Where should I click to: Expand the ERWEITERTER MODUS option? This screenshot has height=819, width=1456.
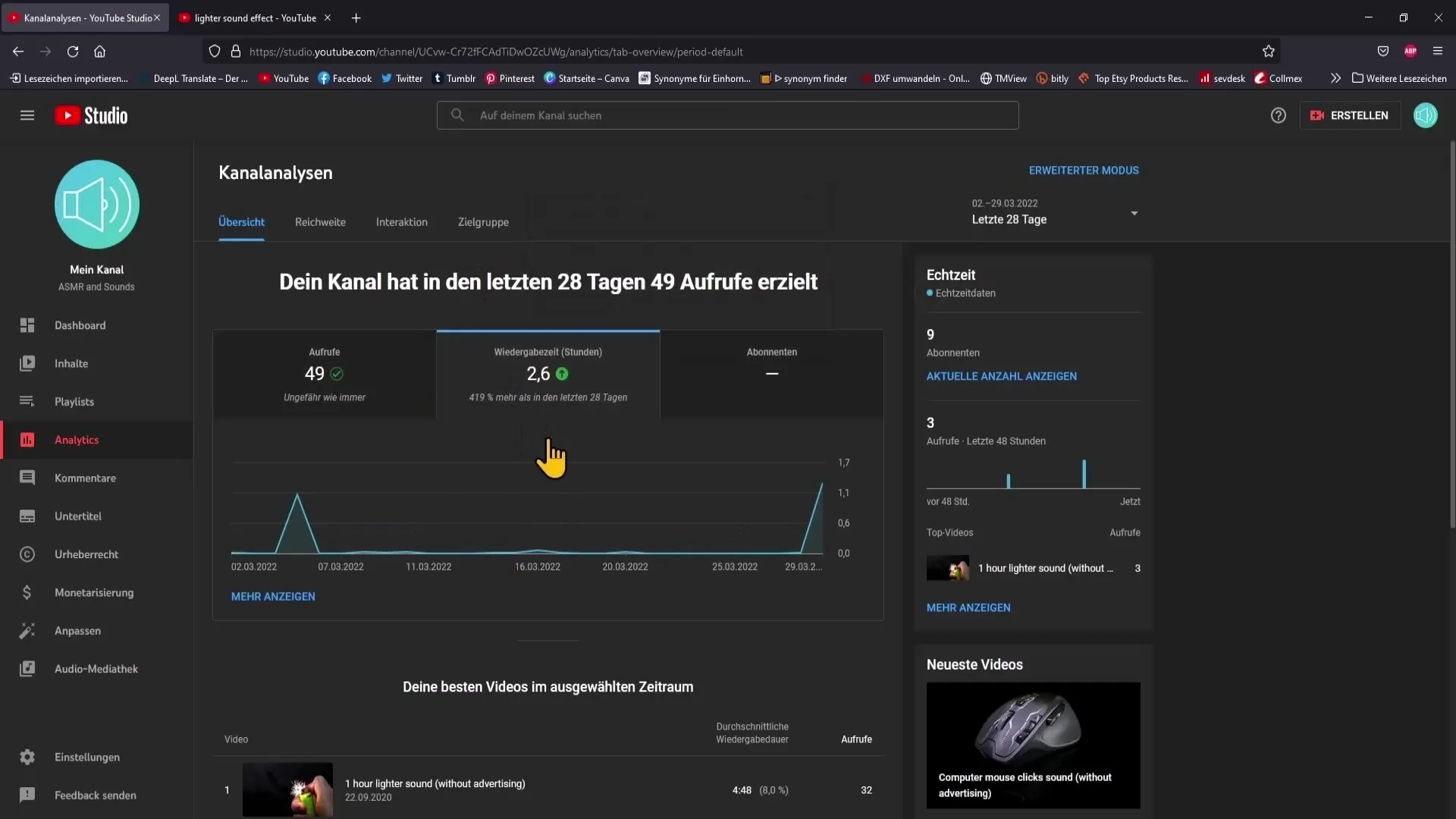1083,170
